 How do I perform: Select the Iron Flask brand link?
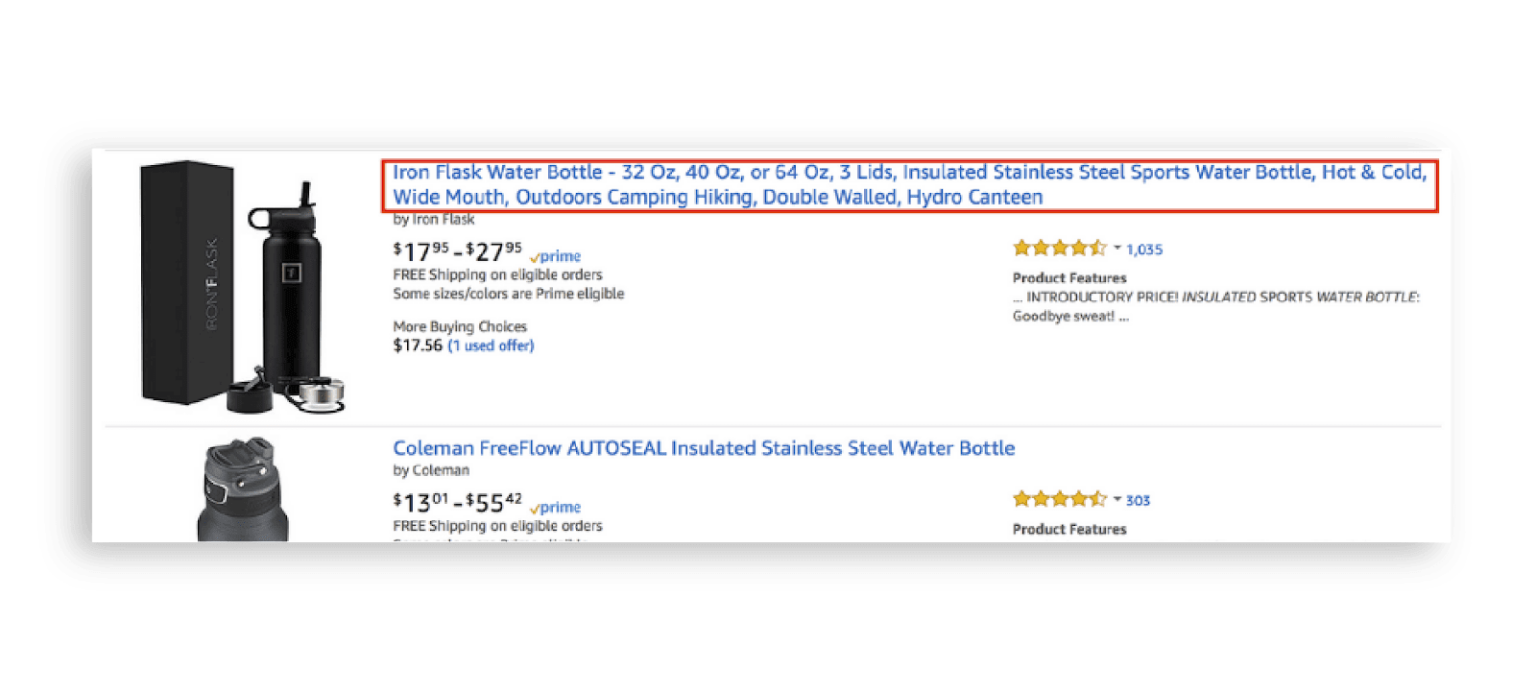441,220
